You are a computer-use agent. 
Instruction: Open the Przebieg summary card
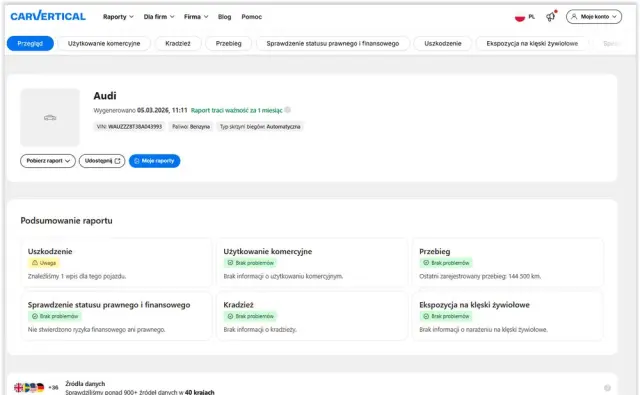tap(508, 263)
